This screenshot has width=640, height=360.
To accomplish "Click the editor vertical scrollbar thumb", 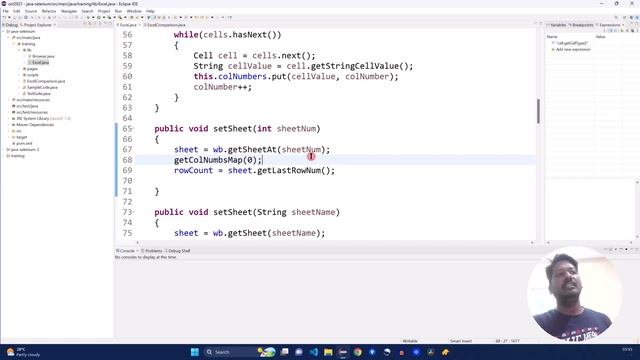I will 538,111.
